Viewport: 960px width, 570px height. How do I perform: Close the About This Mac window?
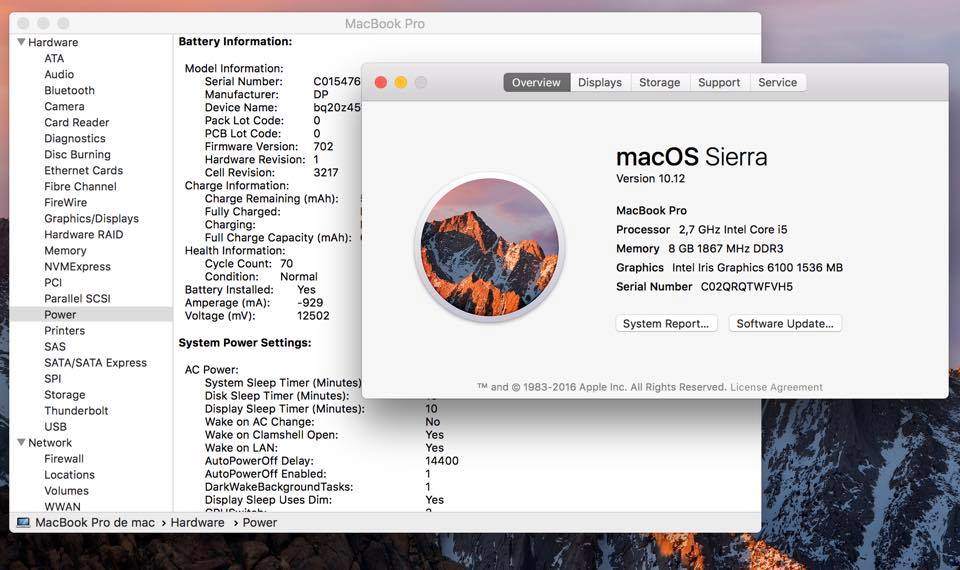pos(381,82)
